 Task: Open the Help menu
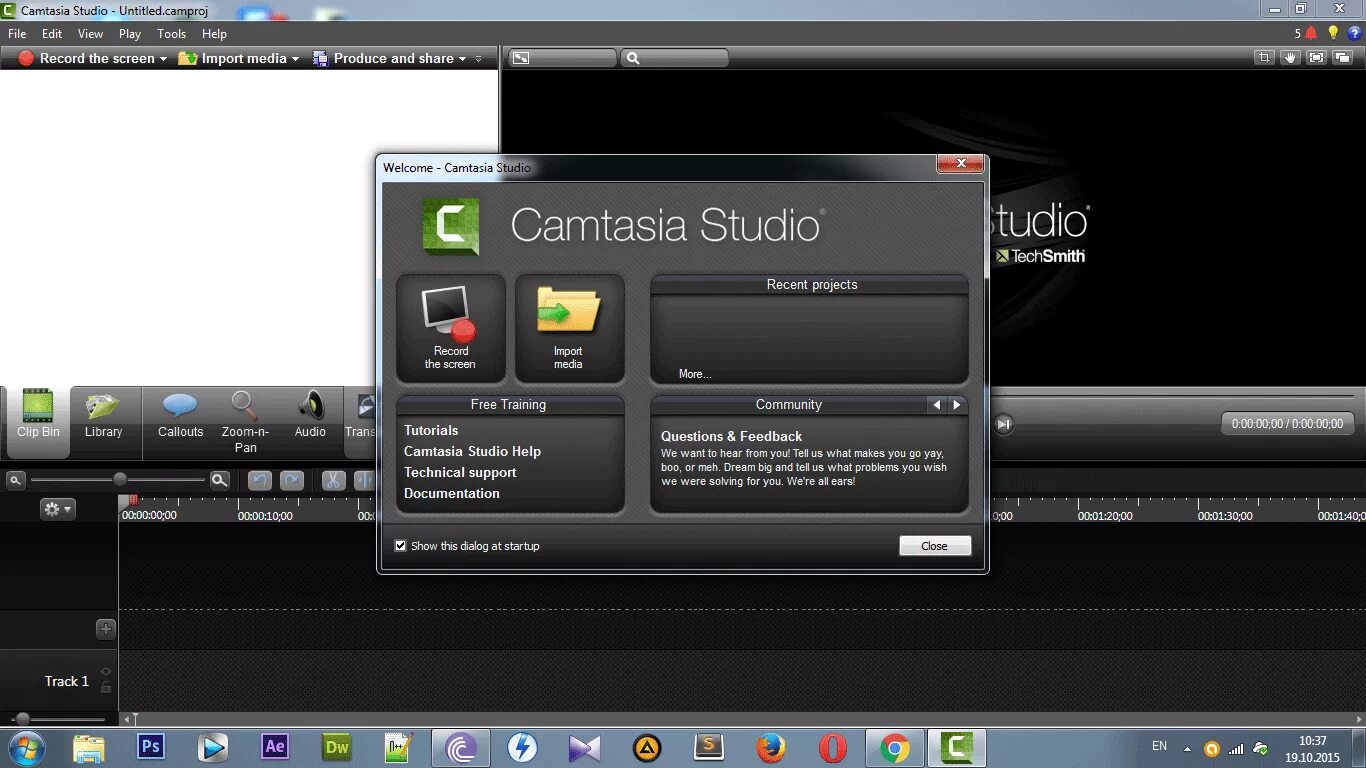pos(214,33)
